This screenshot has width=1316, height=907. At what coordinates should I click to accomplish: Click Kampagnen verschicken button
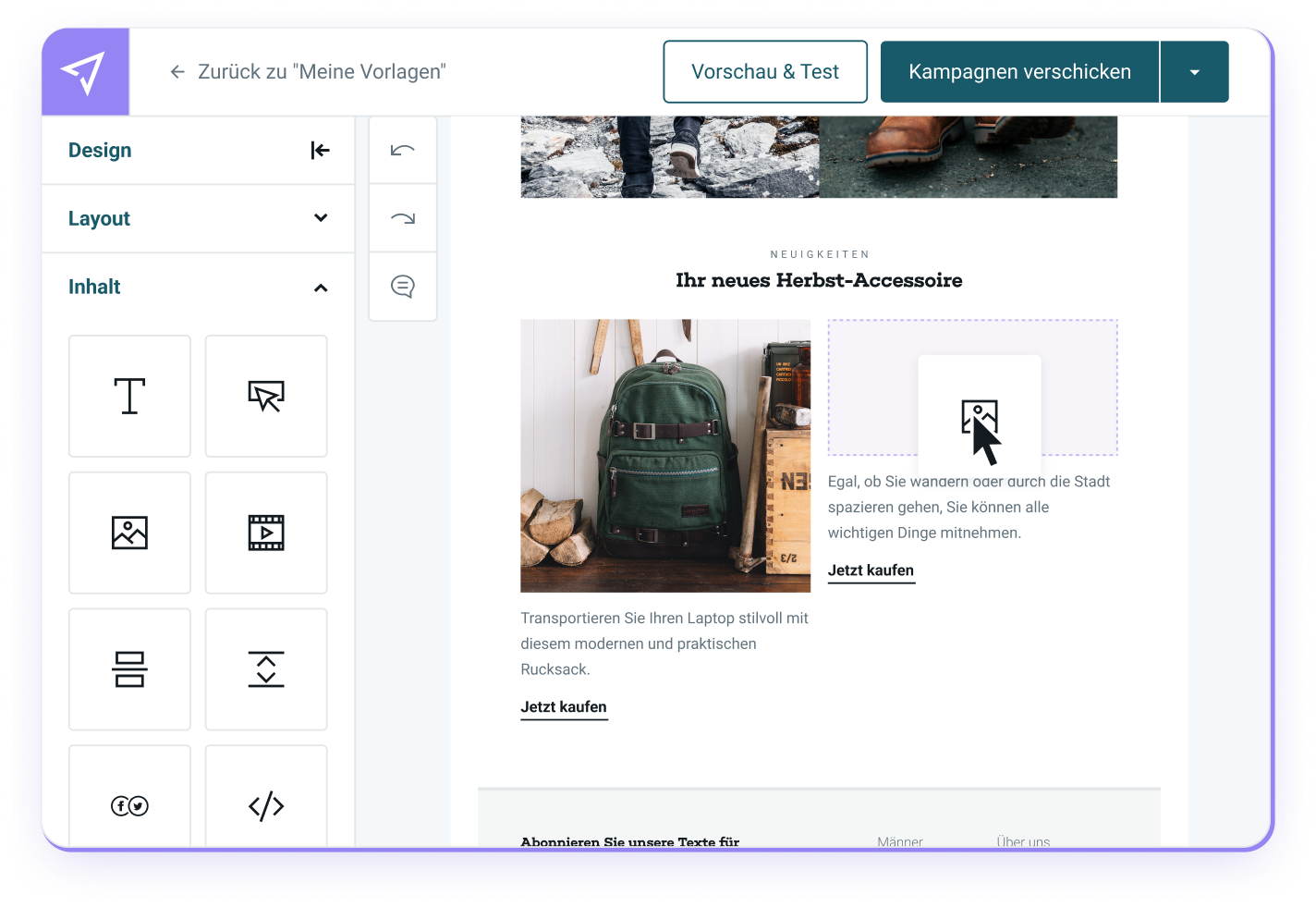(x=1019, y=72)
